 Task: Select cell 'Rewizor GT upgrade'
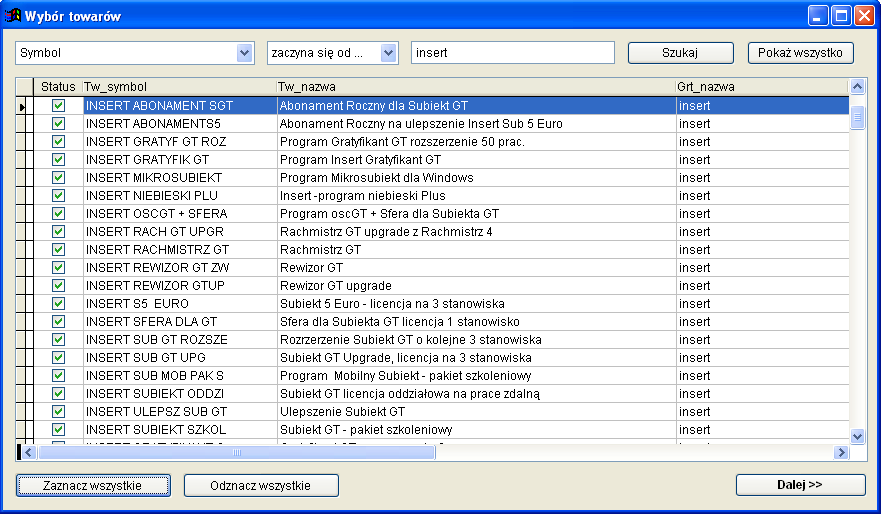pyautogui.click(x=476, y=285)
